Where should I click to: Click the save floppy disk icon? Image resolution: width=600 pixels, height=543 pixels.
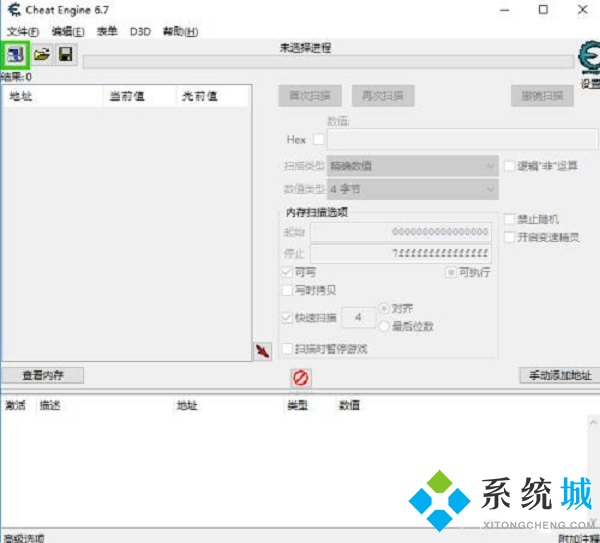point(66,55)
